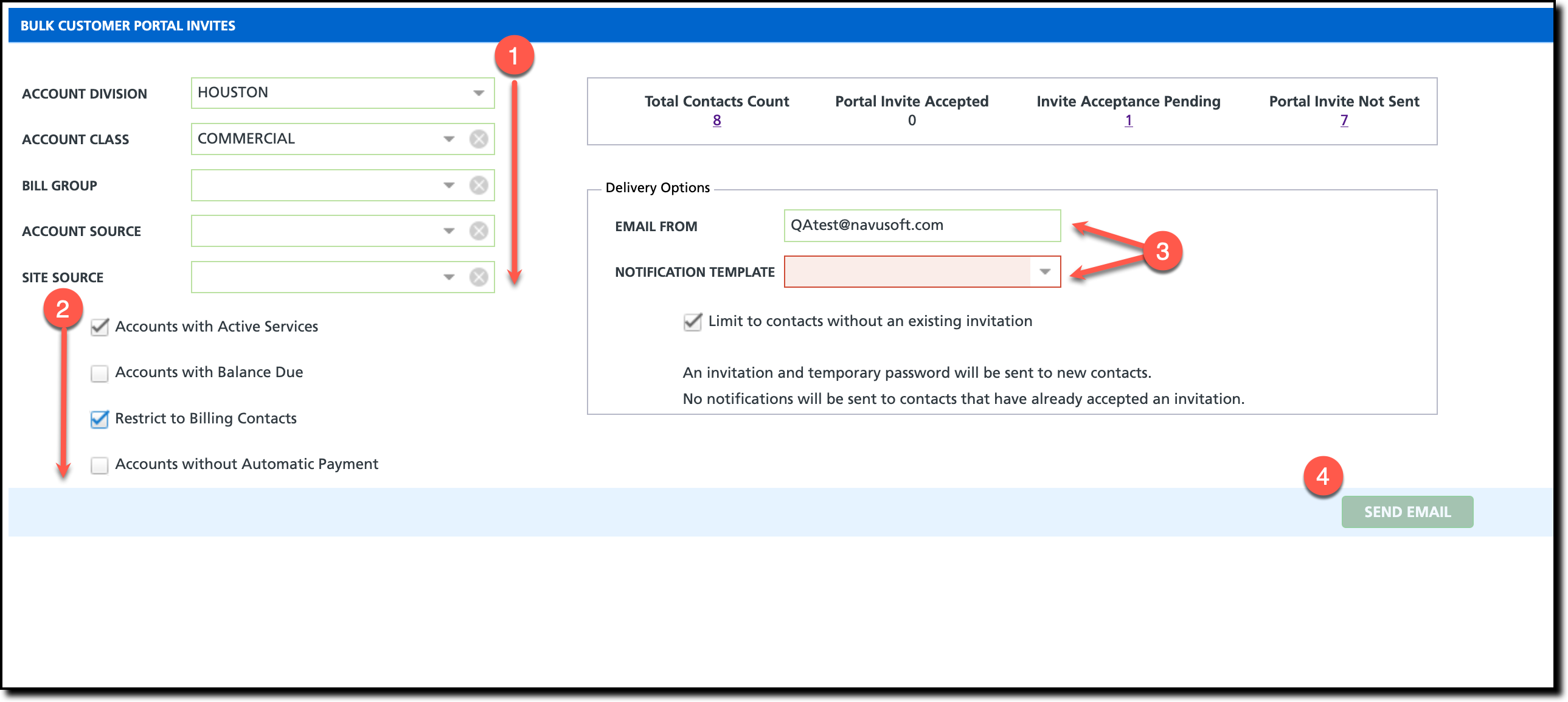
Task: Check Accounts without Automatic Payment
Action: point(99,465)
